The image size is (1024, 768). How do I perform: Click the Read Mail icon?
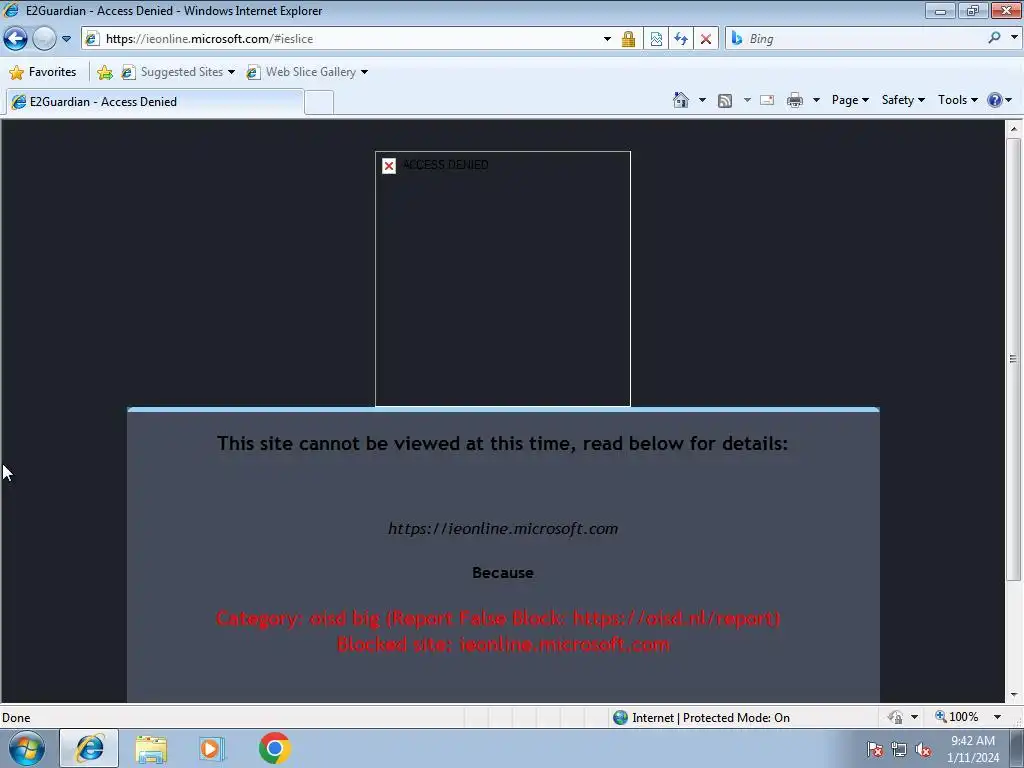(x=767, y=100)
